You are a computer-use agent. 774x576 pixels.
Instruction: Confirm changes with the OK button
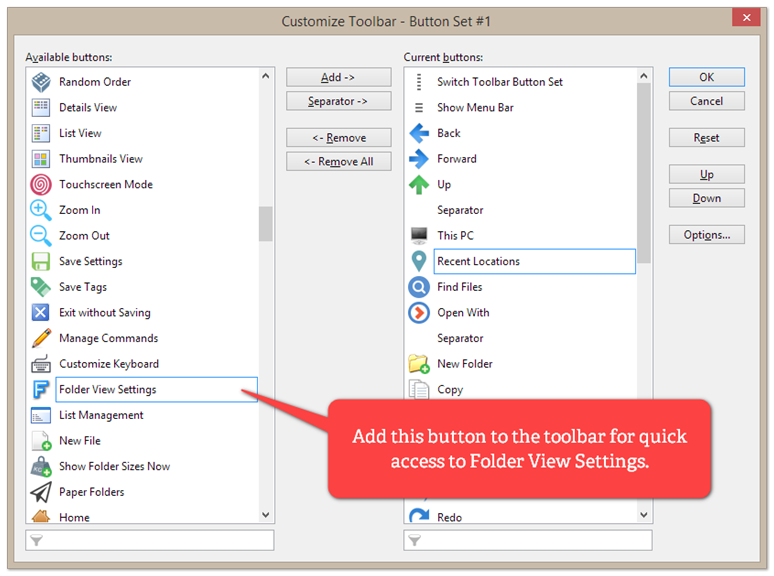pos(706,77)
